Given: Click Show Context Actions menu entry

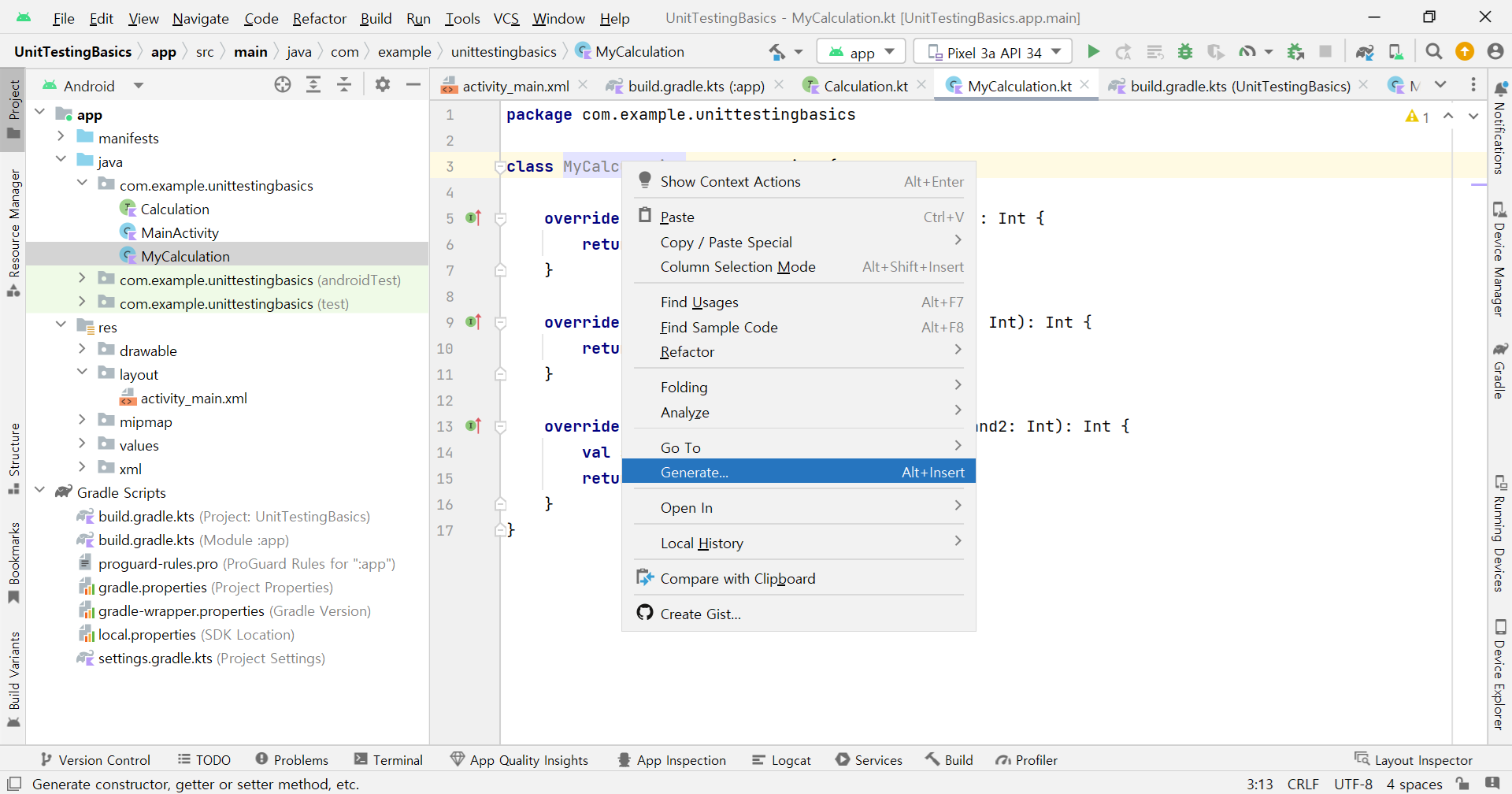Looking at the screenshot, I should click(799, 181).
